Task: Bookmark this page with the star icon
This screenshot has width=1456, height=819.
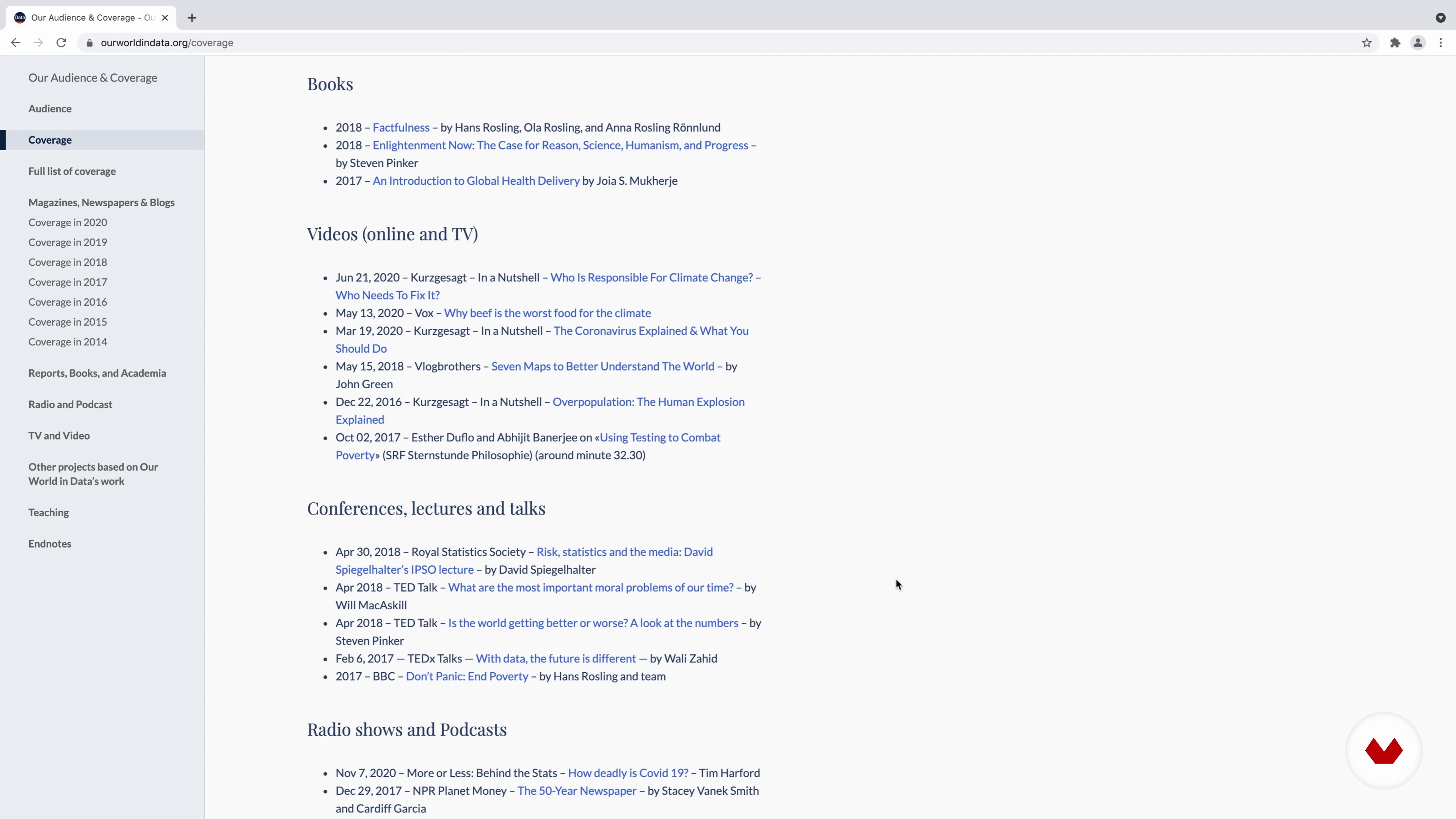Action: point(1367,42)
